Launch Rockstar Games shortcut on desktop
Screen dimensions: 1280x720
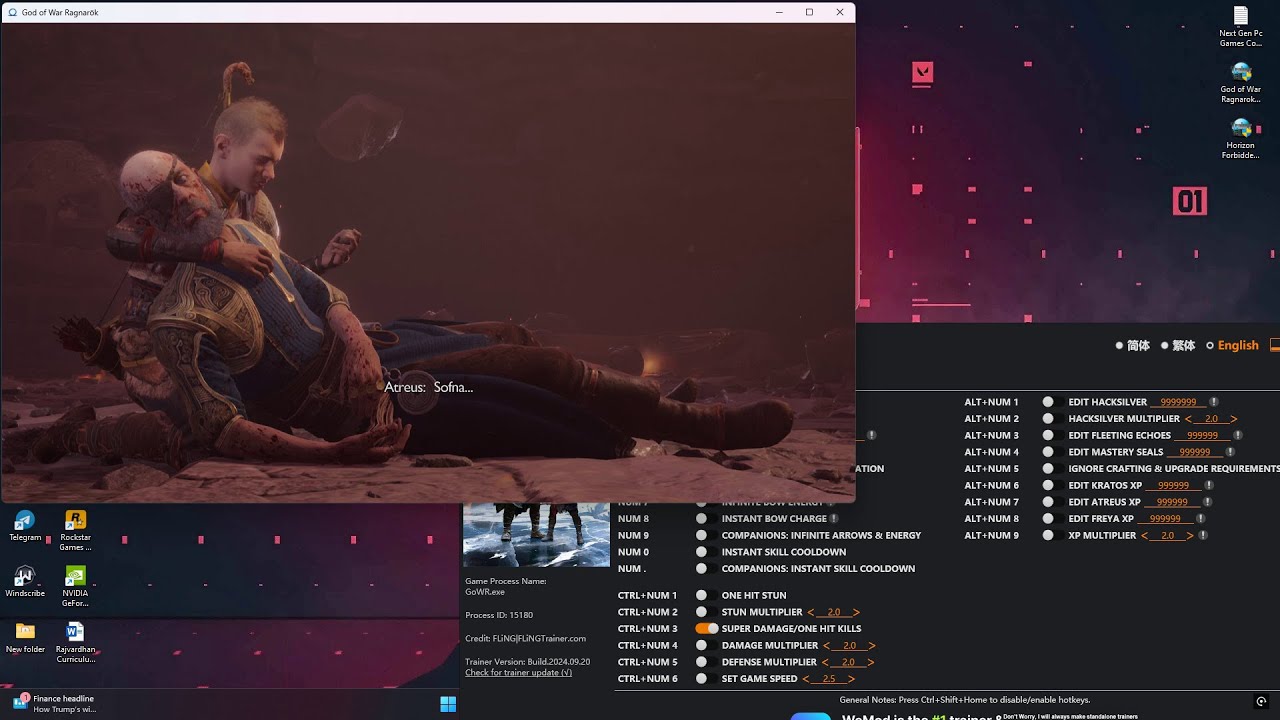click(x=75, y=530)
